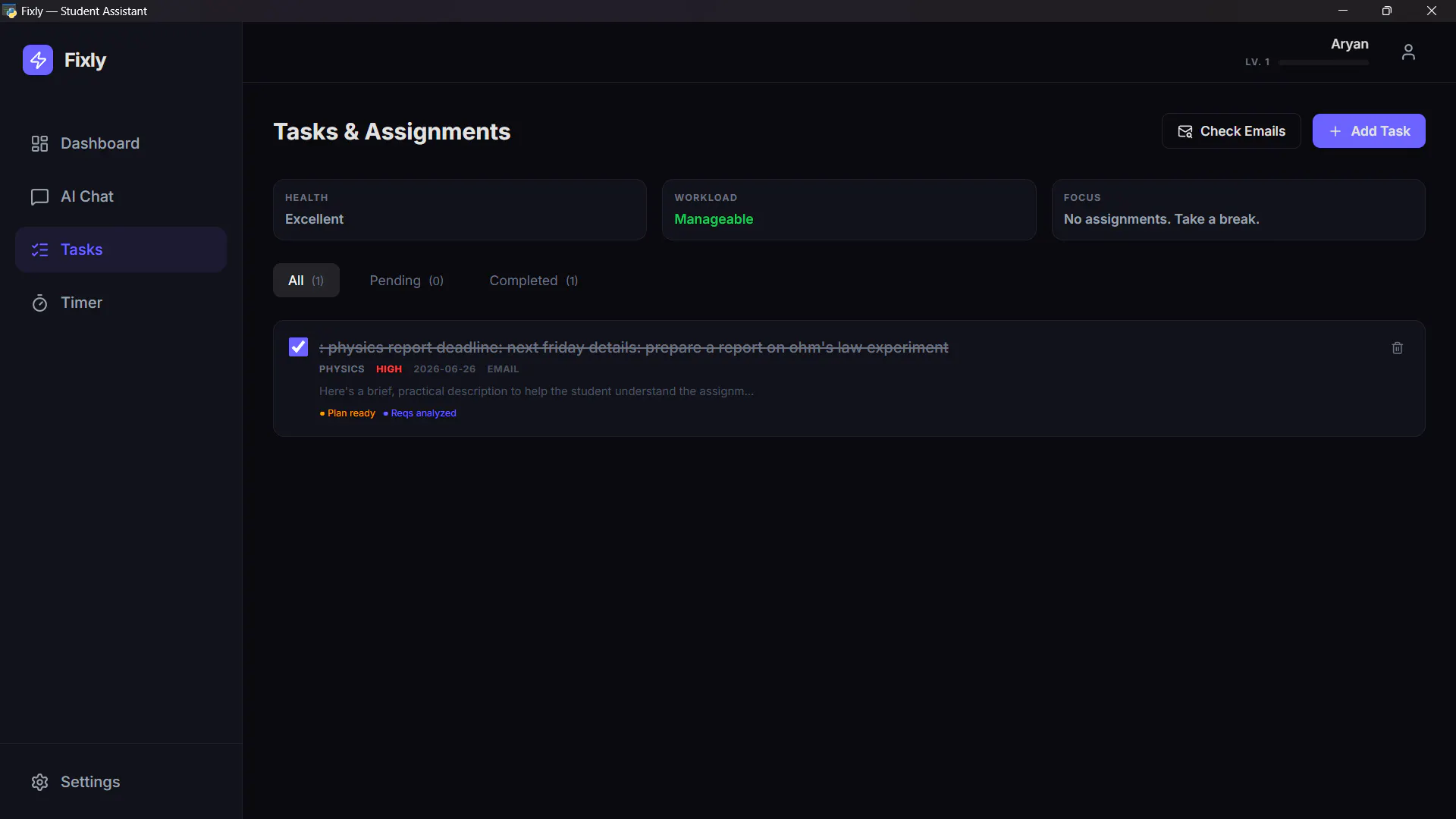Viewport: 1456px width, 819px height.
Task: Click the level progress bar under Aryan
Action: (x=1323, y=62)
